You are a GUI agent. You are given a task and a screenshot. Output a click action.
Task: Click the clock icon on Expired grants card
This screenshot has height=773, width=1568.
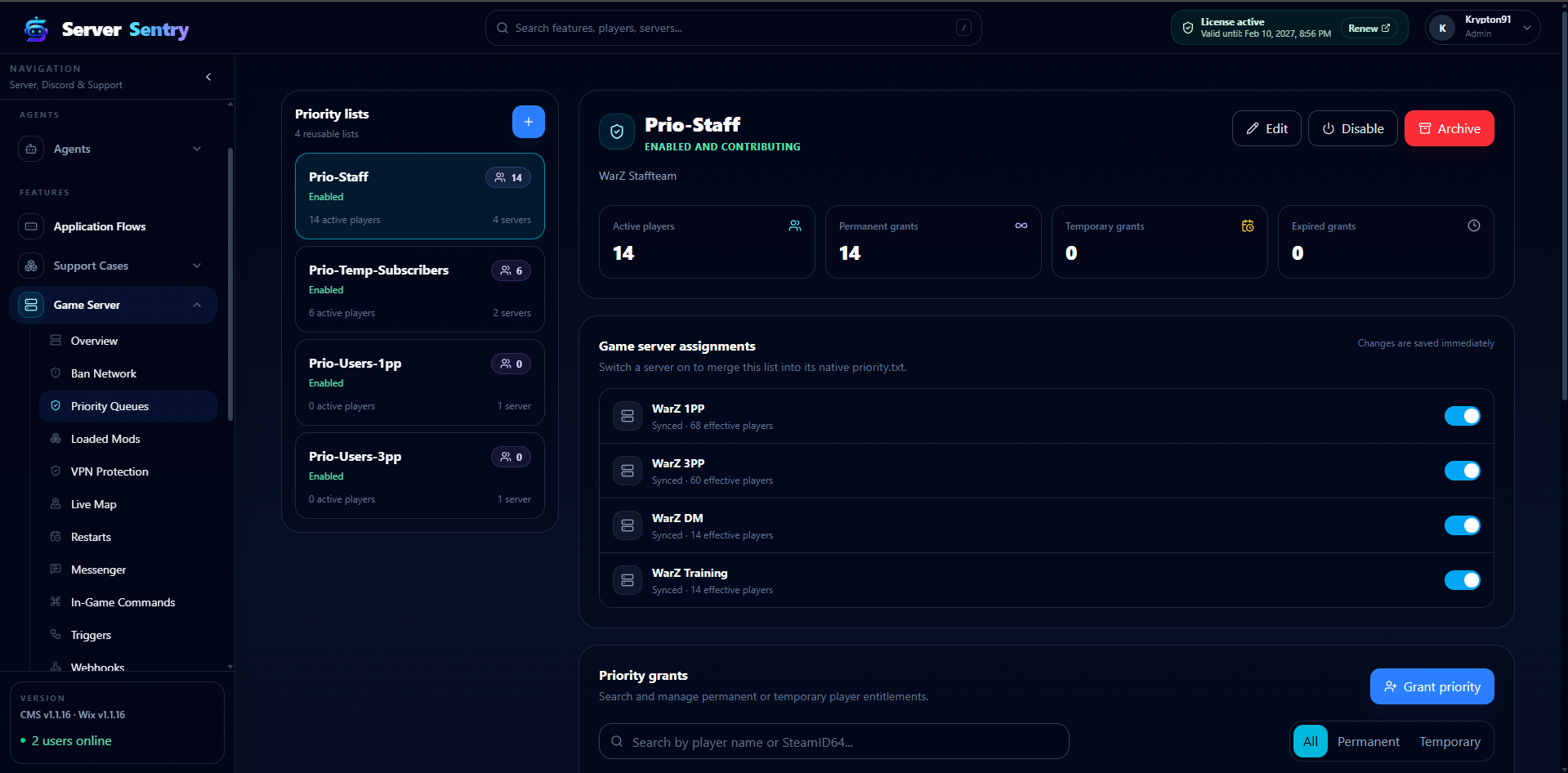tap(1474, 226)
